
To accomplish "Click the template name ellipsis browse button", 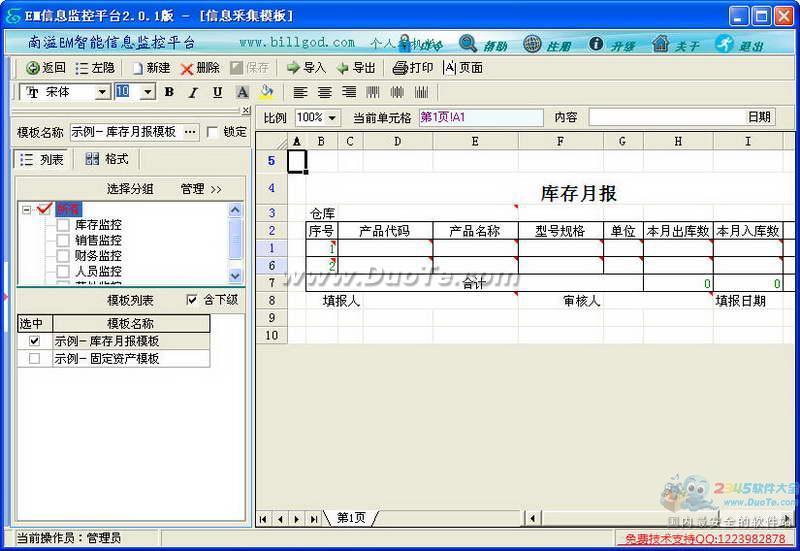I will pos(190,132).
